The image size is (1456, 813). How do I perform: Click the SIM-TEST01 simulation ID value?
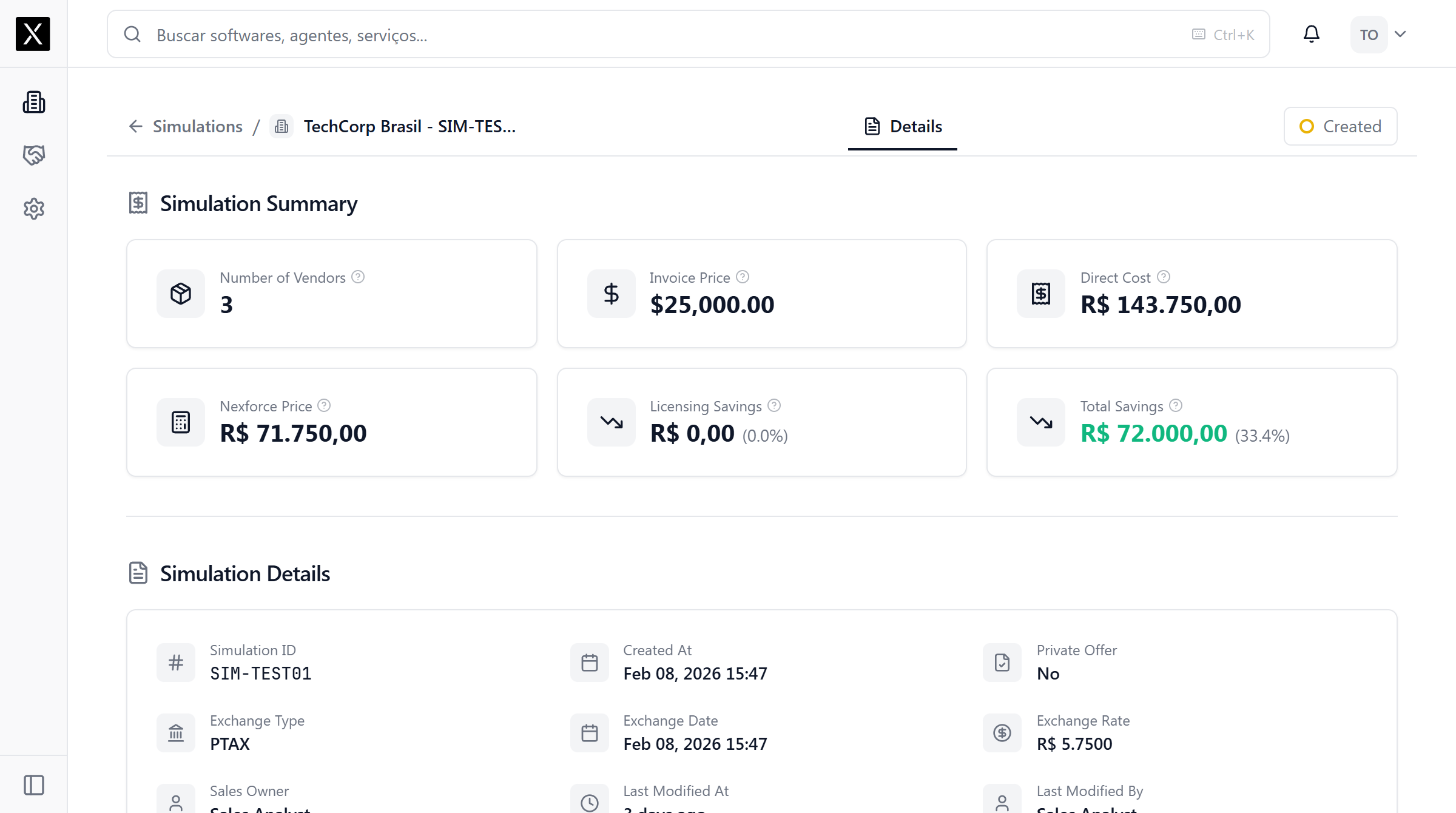261,673
